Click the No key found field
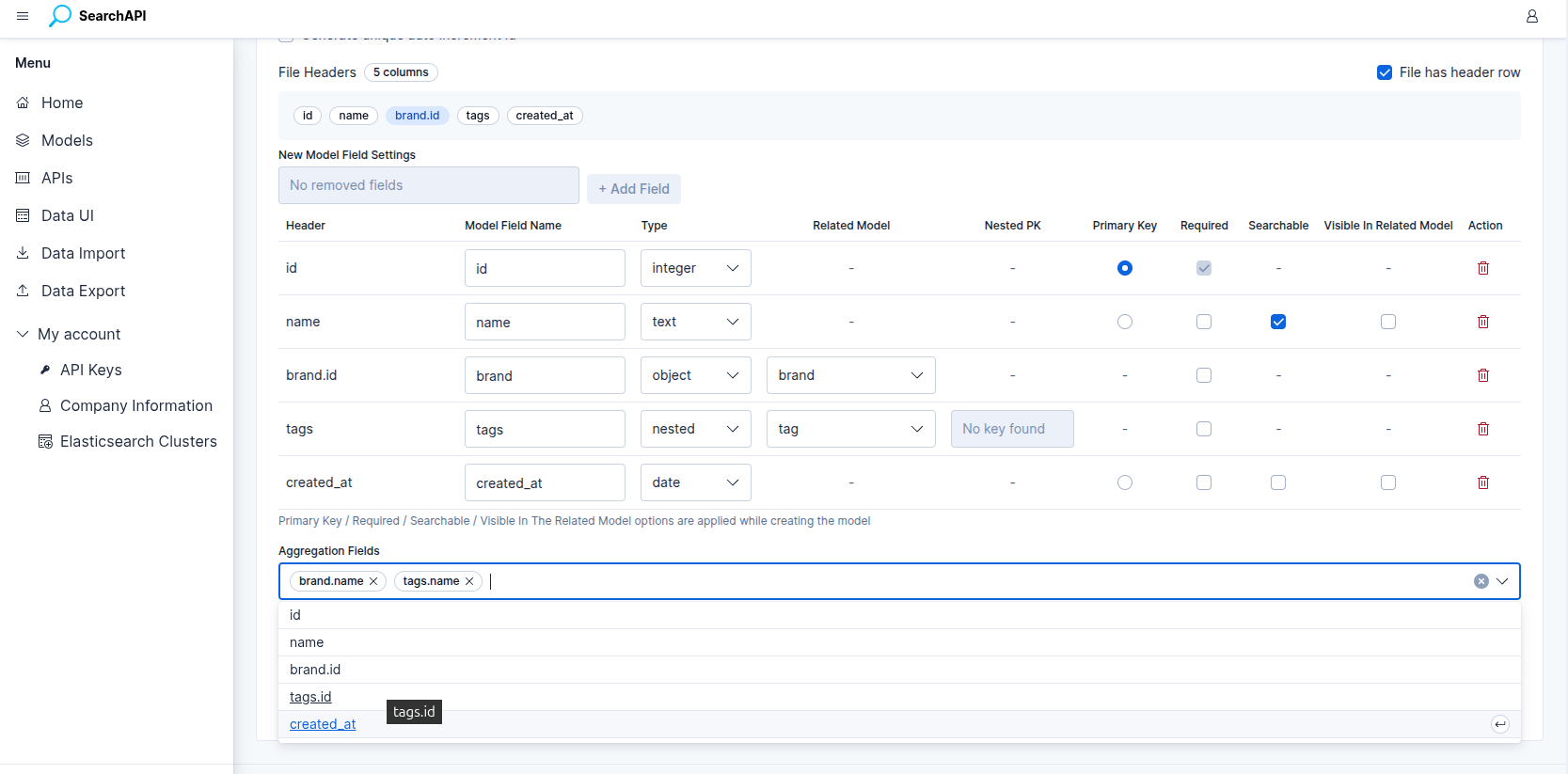The image size is (1568, 774). point(1012,429)
